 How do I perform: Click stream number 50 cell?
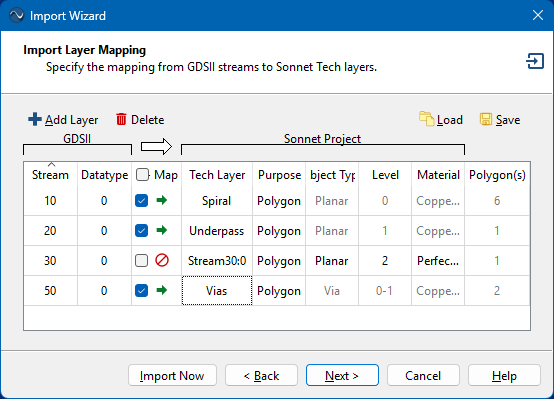51,291
